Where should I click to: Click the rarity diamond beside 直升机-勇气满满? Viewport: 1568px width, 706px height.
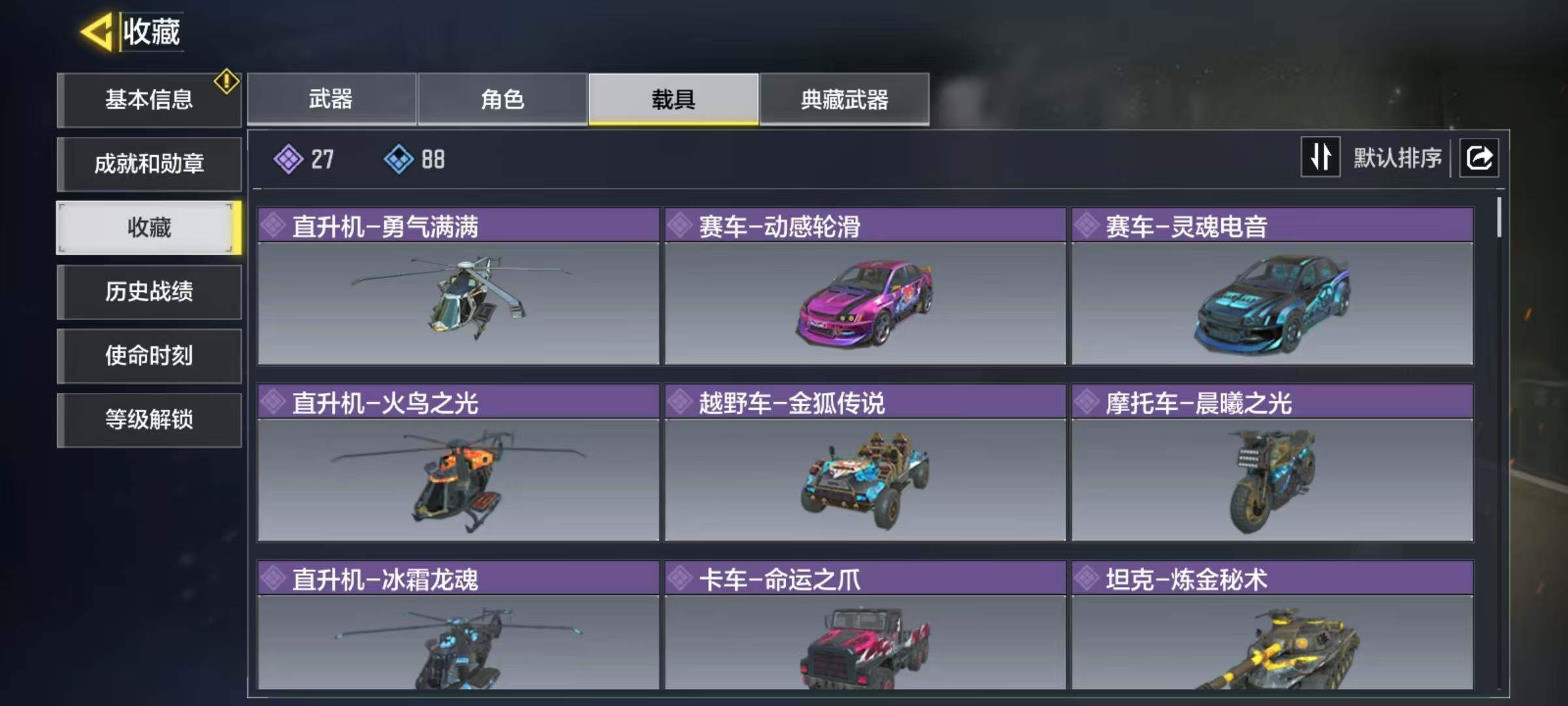[x=273, y=226]
